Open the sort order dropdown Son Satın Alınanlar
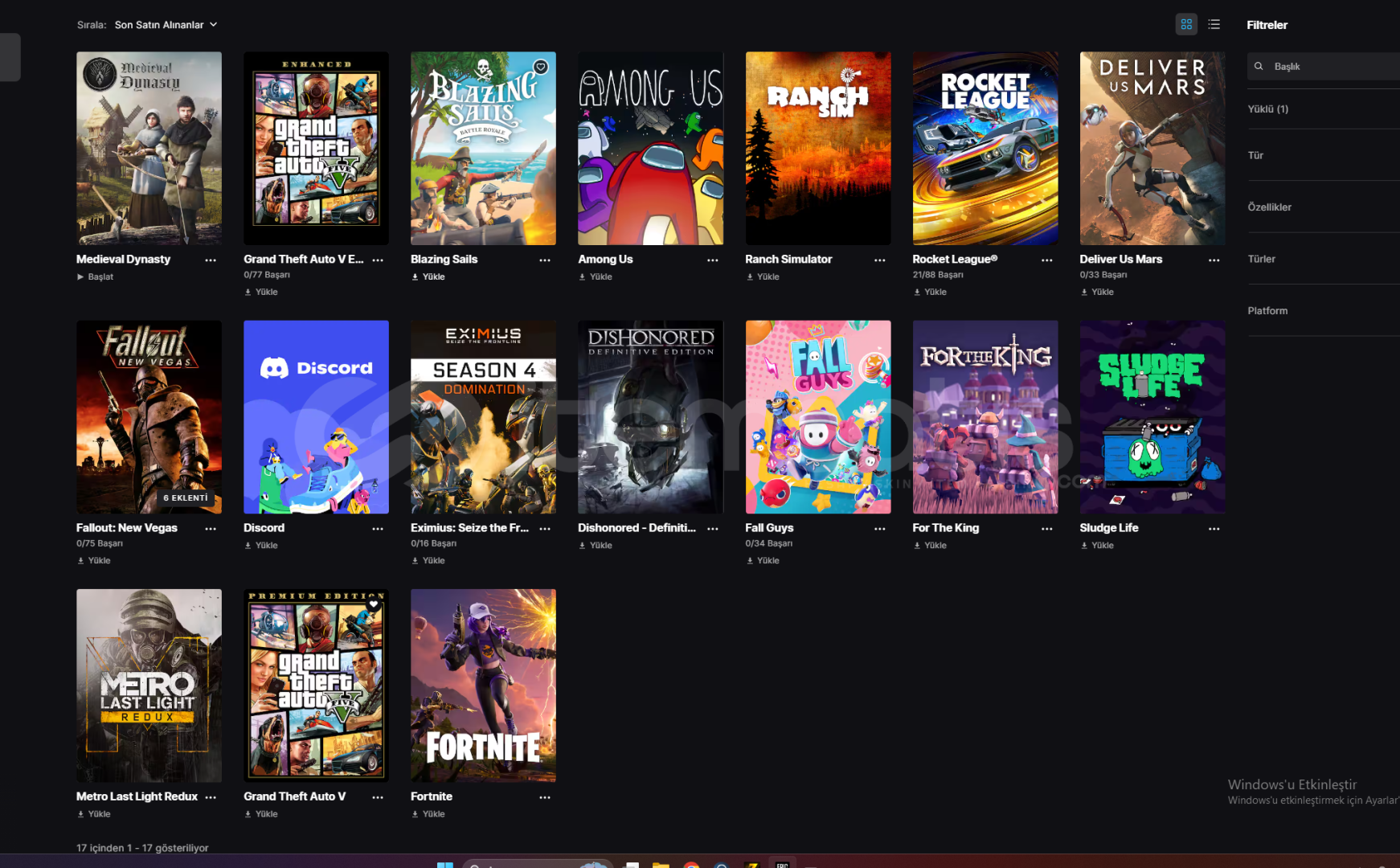The height and width of the screenshot is (868, 1400). [166, 25]
